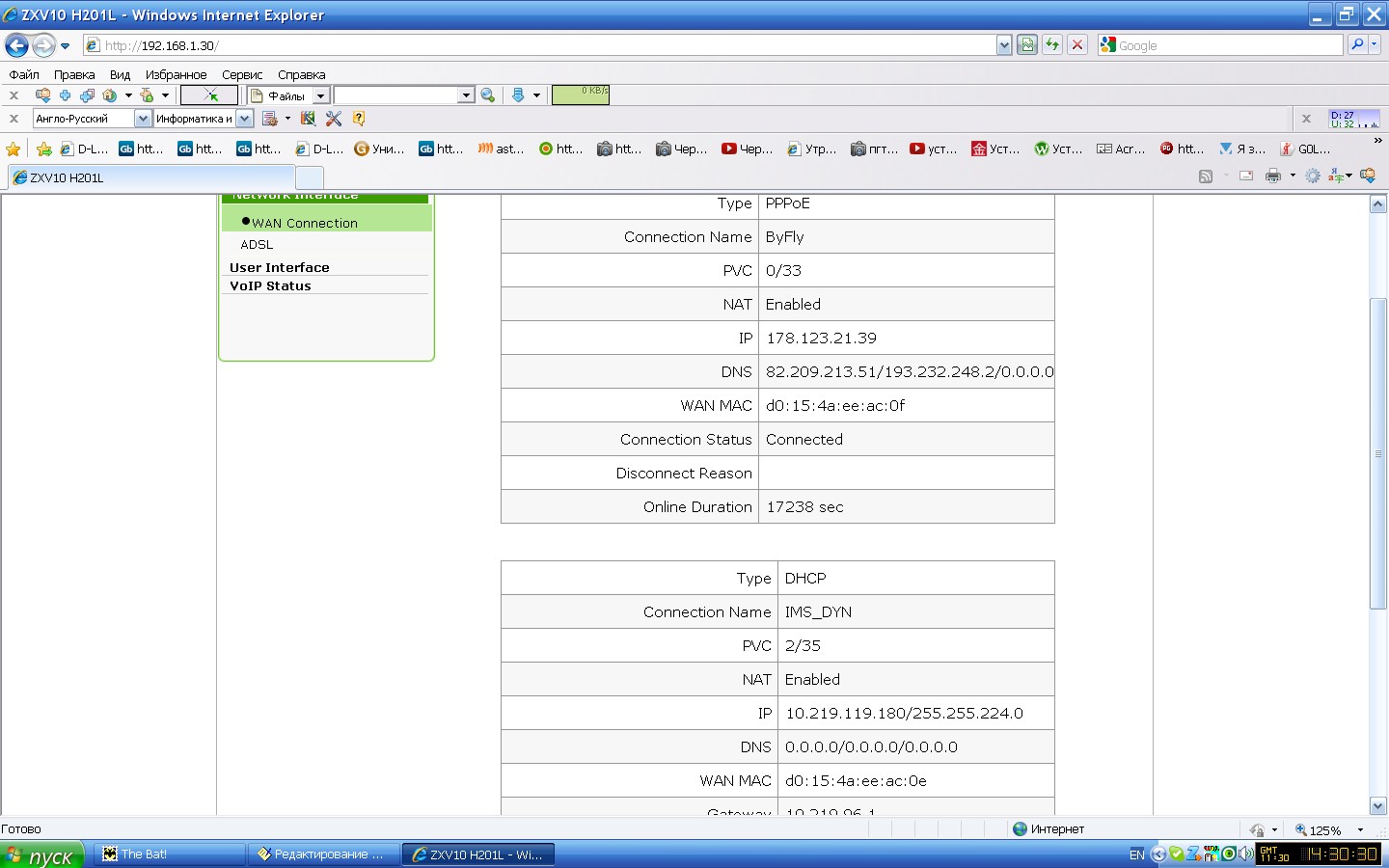Open the пгт... favorites bar link
Viewport: 1389px width, 868px height.
pyautogui.click(x=874, y=149)
